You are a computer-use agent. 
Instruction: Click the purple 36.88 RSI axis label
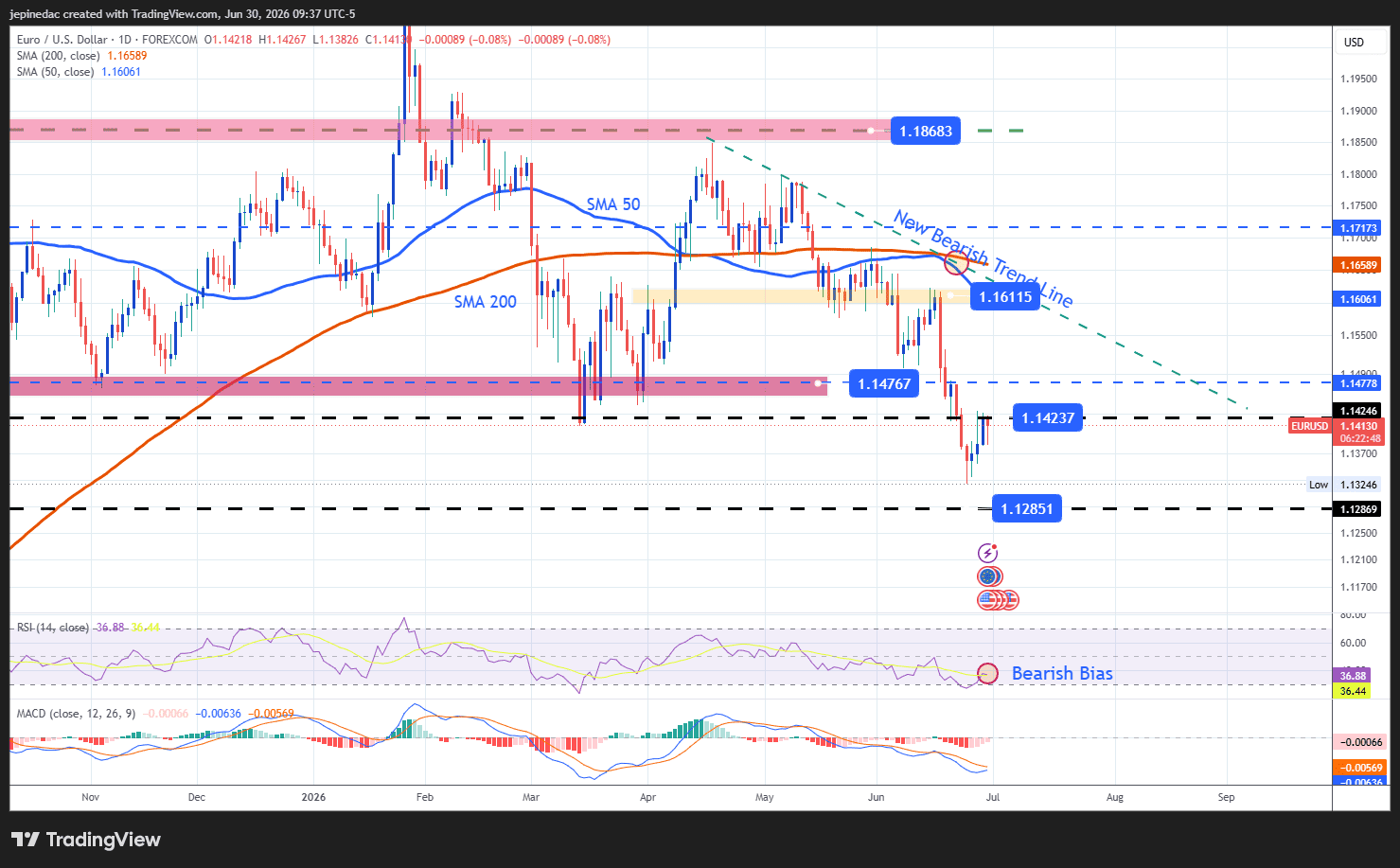pyautogui.click(x=1353, y=676)
